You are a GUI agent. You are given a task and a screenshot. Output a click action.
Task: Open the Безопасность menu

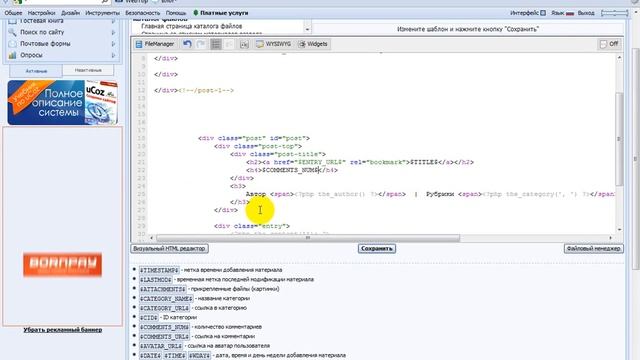pos(142,13)
